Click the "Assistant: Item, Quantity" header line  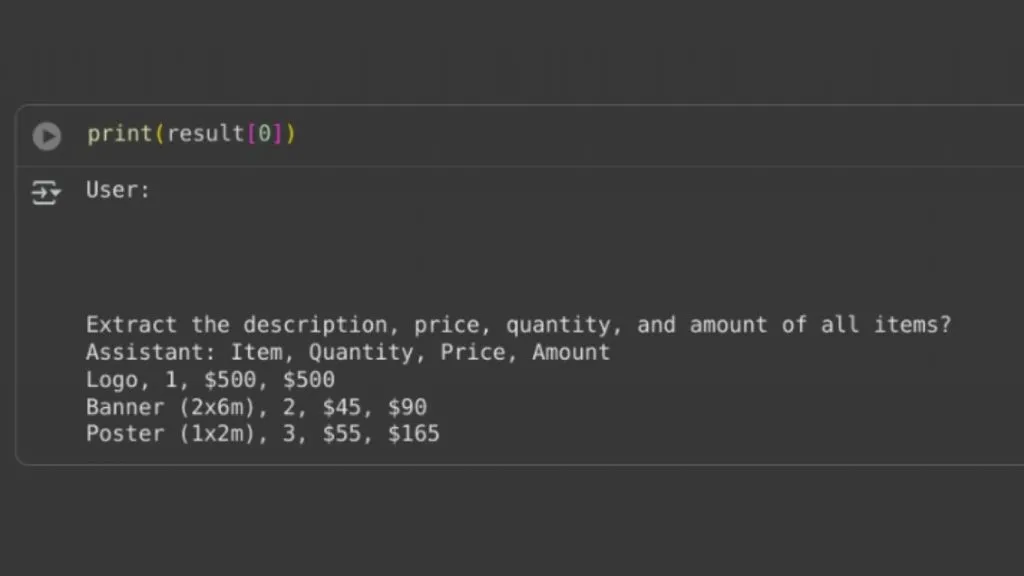click(348, 352)
